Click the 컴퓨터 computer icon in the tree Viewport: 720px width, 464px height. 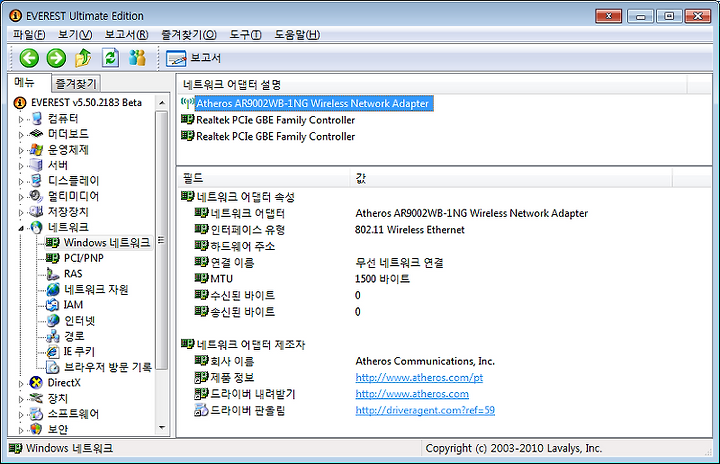pos(37,119)
